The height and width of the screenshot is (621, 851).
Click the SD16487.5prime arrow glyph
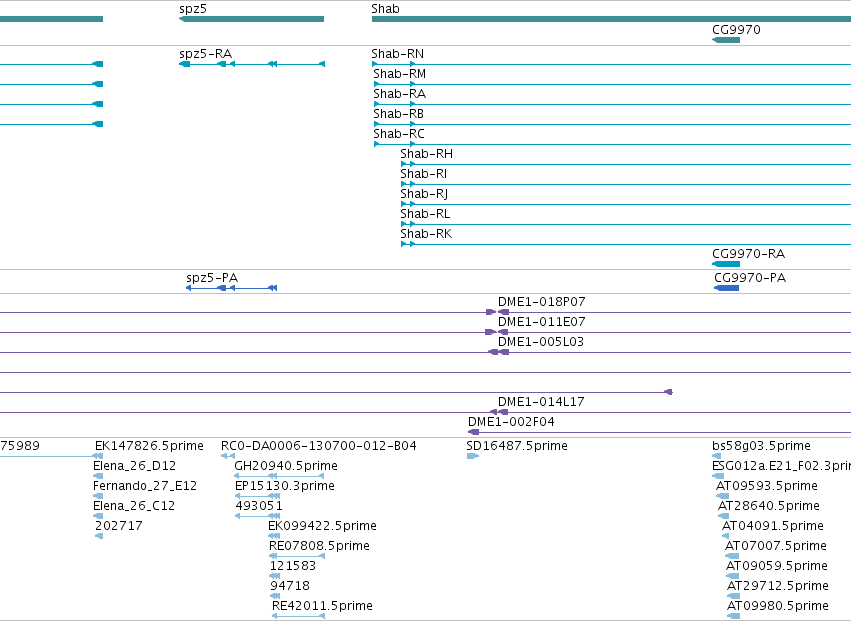[x=473, y=456]
